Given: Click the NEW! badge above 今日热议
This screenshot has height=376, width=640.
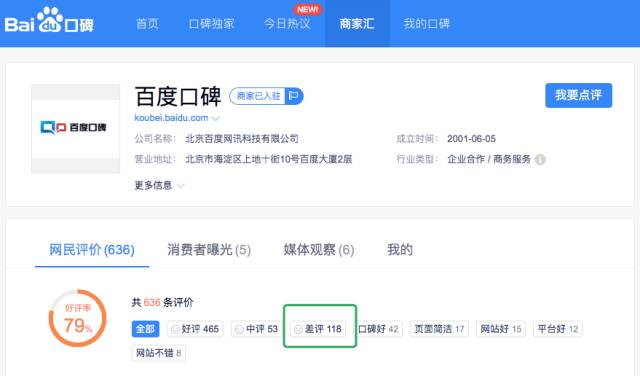Looking at the screenshot, I should 308,9.
